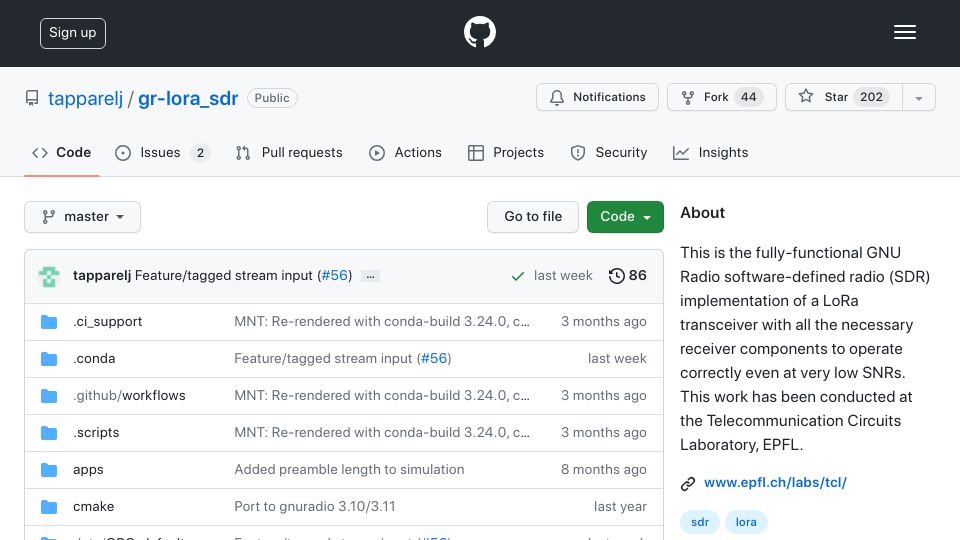Open tapparelj user profile link

(x=86, y=99)
